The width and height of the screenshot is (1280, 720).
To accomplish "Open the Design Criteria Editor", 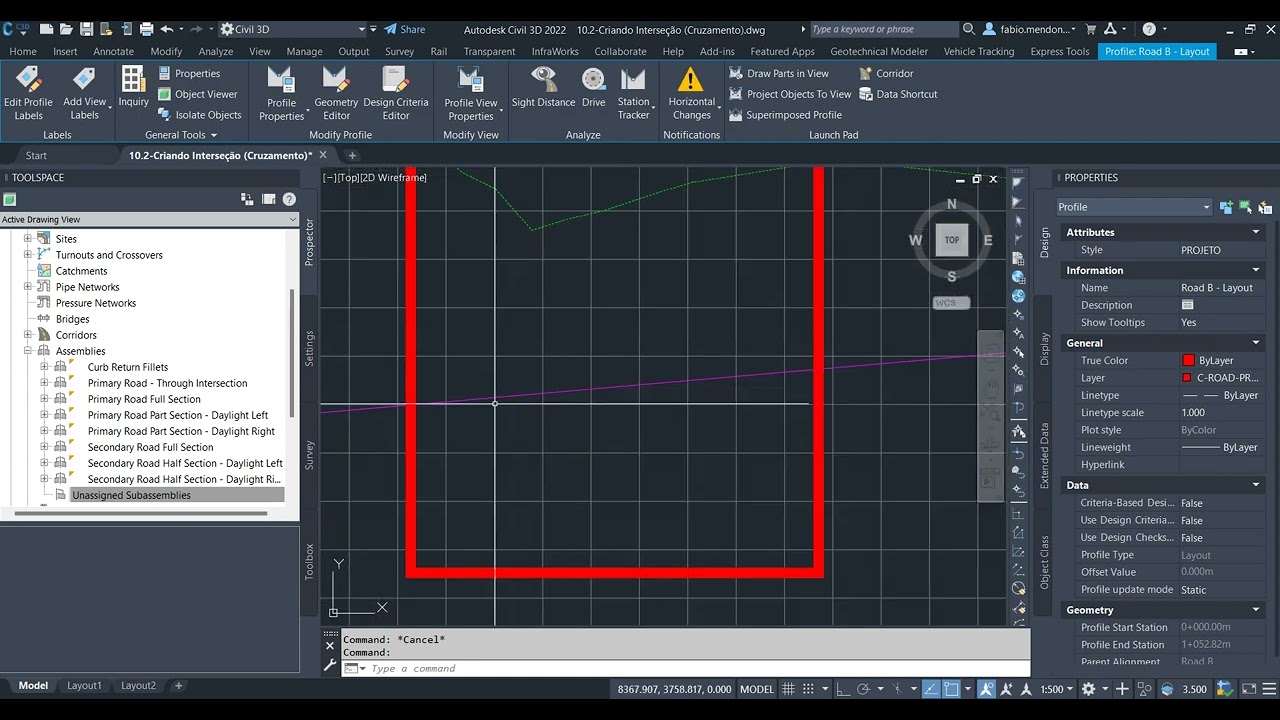I will 396,94.
